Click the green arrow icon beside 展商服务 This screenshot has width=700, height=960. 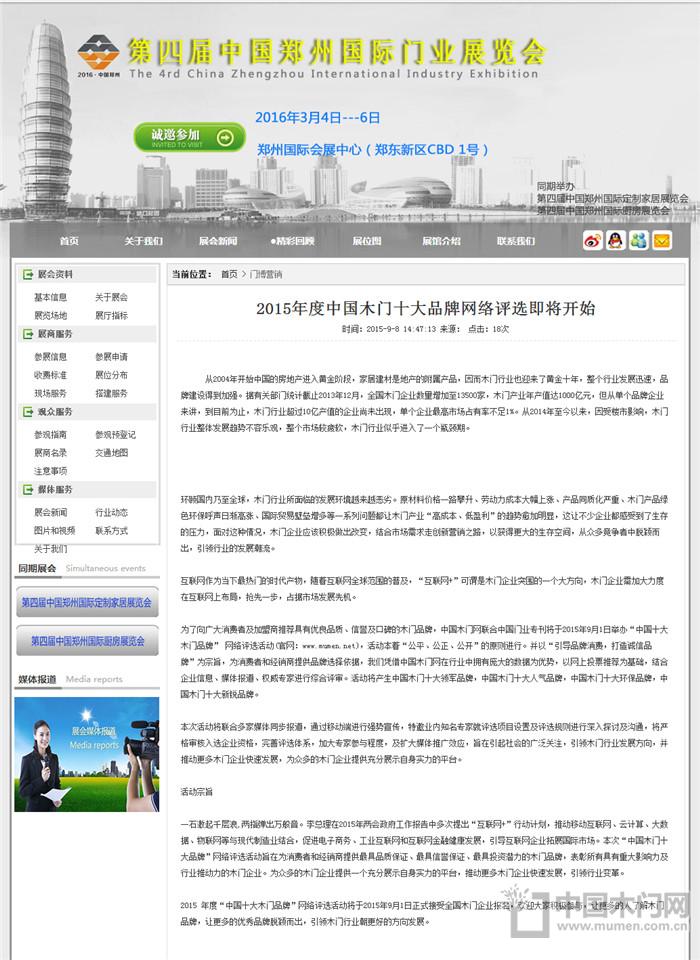[28, 334]
